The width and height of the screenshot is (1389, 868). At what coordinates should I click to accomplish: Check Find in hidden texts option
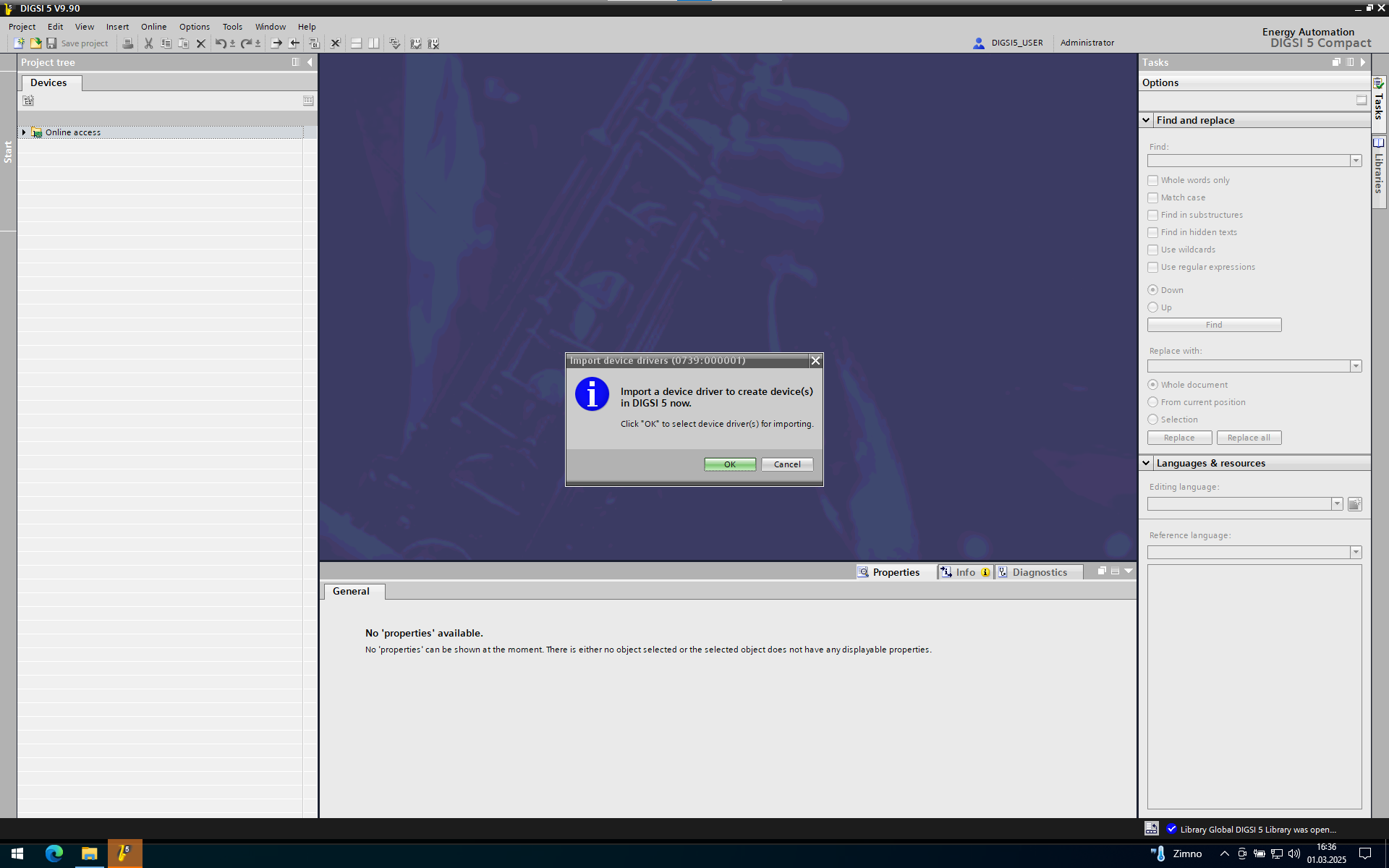tap(1152, 232)
